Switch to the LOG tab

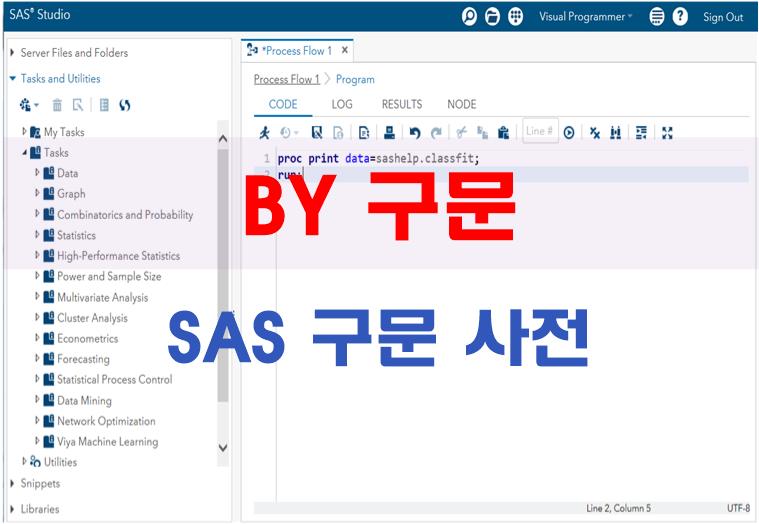pyautogui.click(x=342, y=104)
